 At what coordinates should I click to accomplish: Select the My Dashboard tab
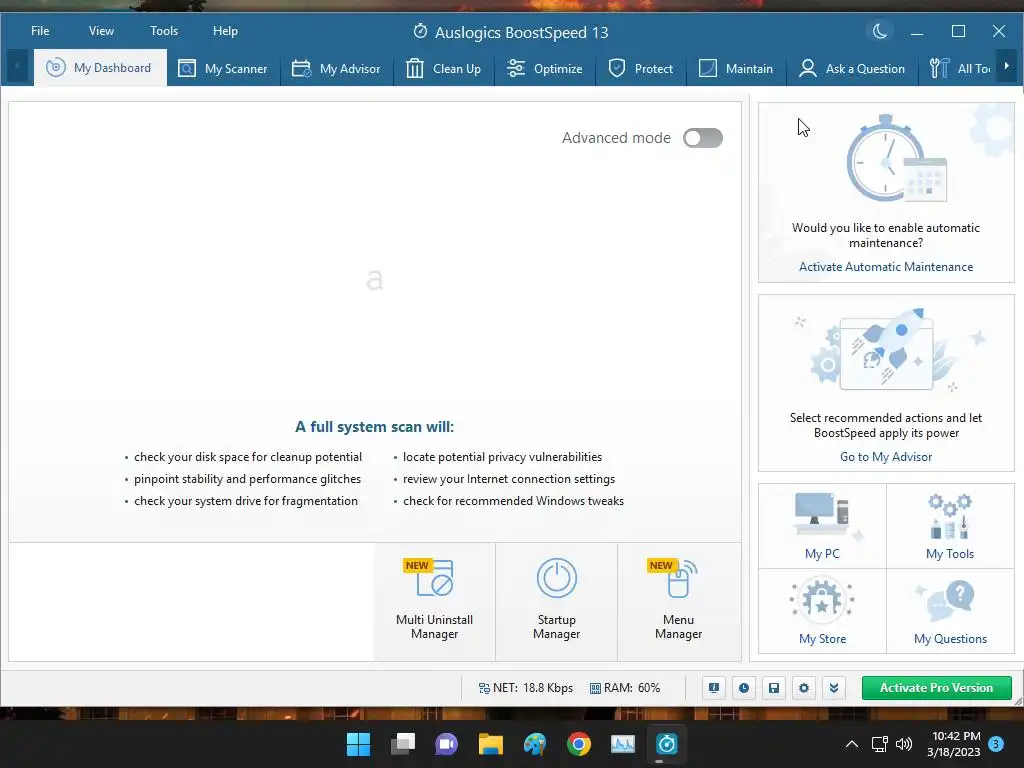[x=100, y=68]
